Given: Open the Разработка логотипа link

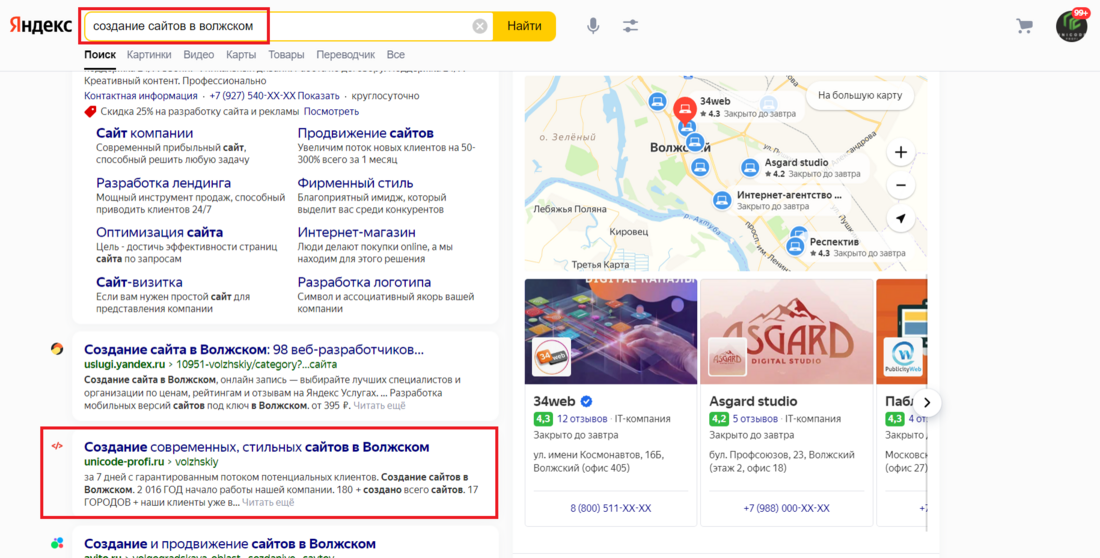Looking at the screenshot, I should click(364, 282).
